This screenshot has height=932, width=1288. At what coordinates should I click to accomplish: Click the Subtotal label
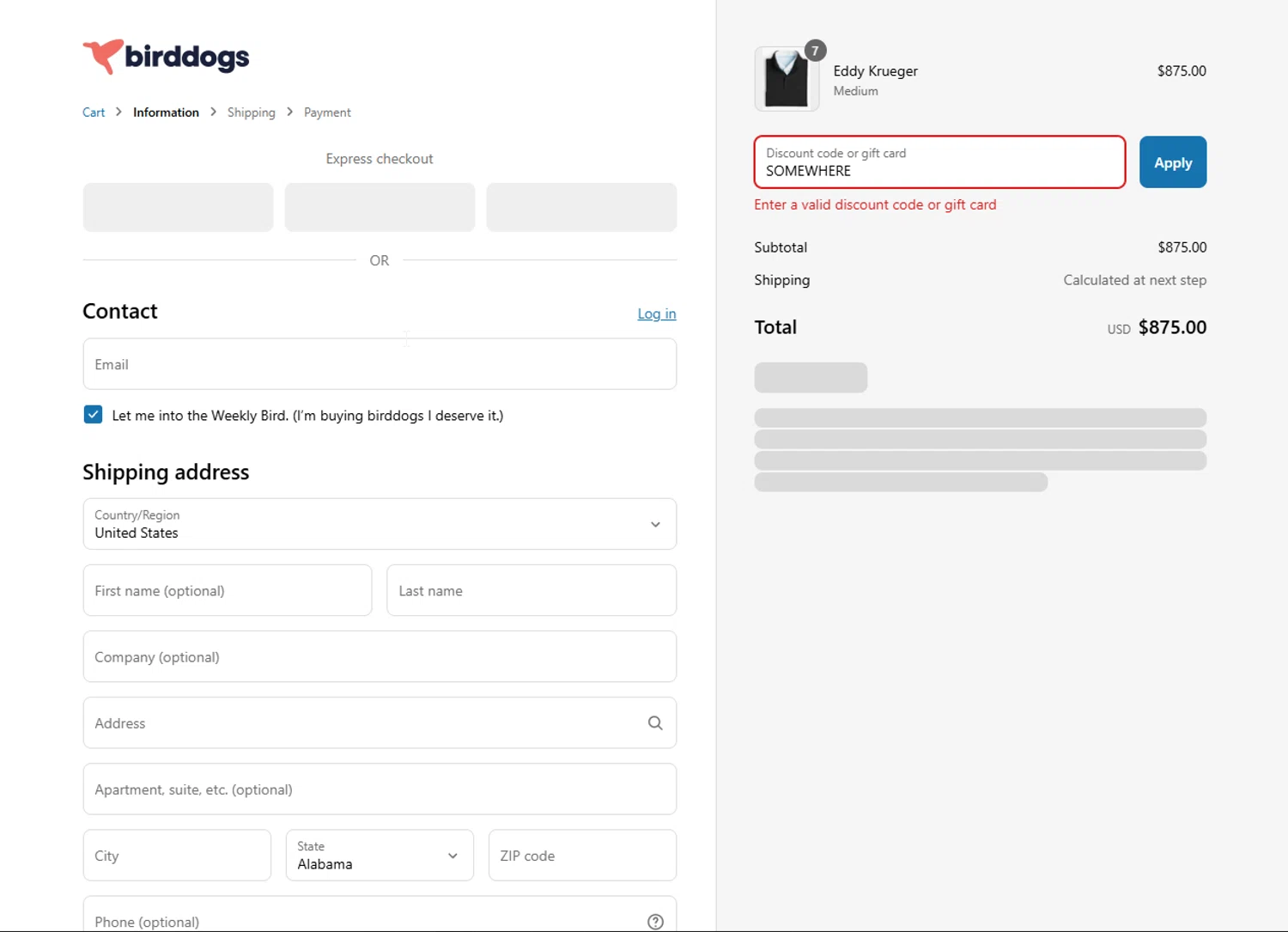click(781, 247)
